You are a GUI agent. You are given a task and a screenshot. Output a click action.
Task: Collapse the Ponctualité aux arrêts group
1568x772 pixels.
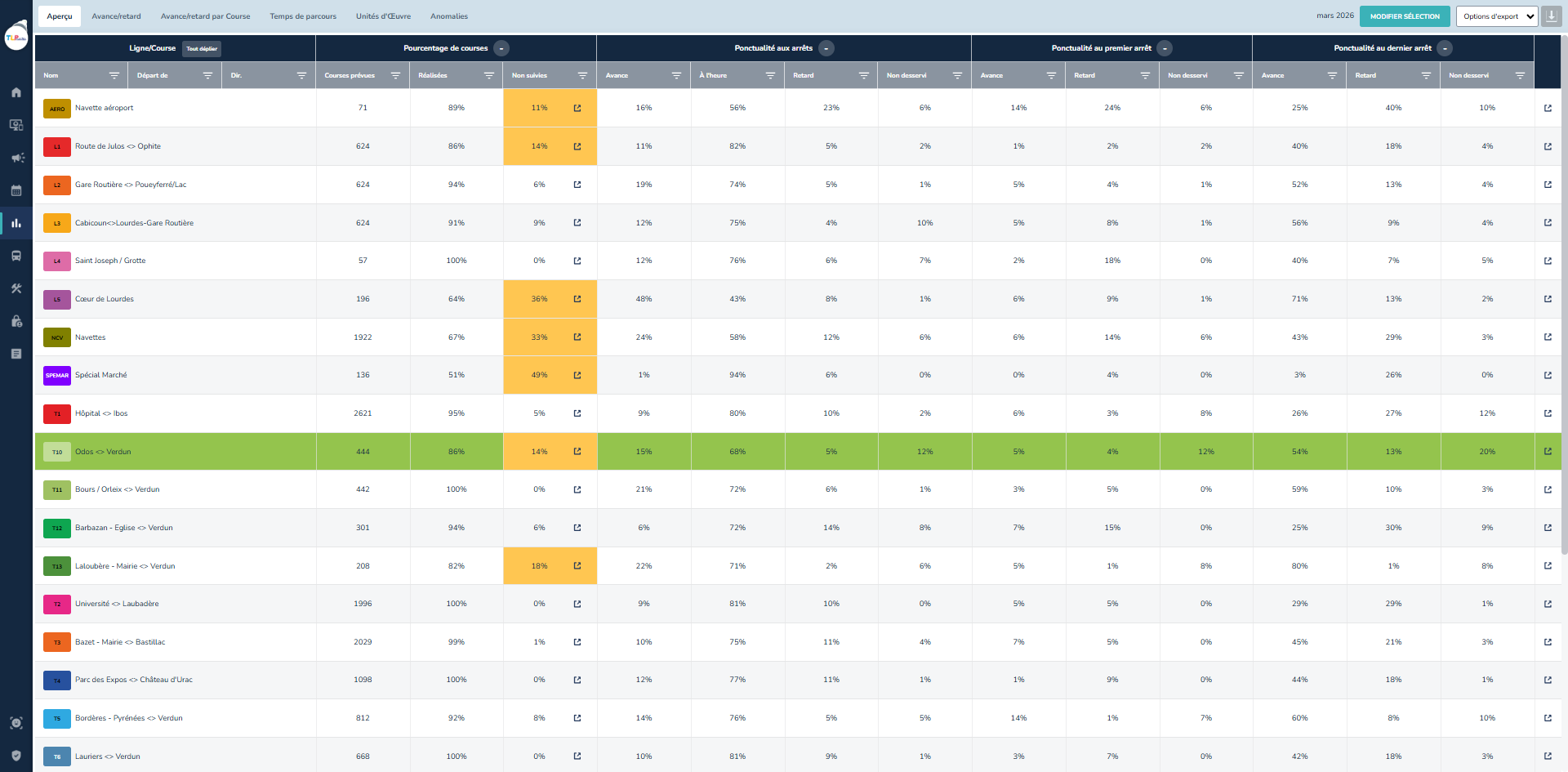[826, 48]
